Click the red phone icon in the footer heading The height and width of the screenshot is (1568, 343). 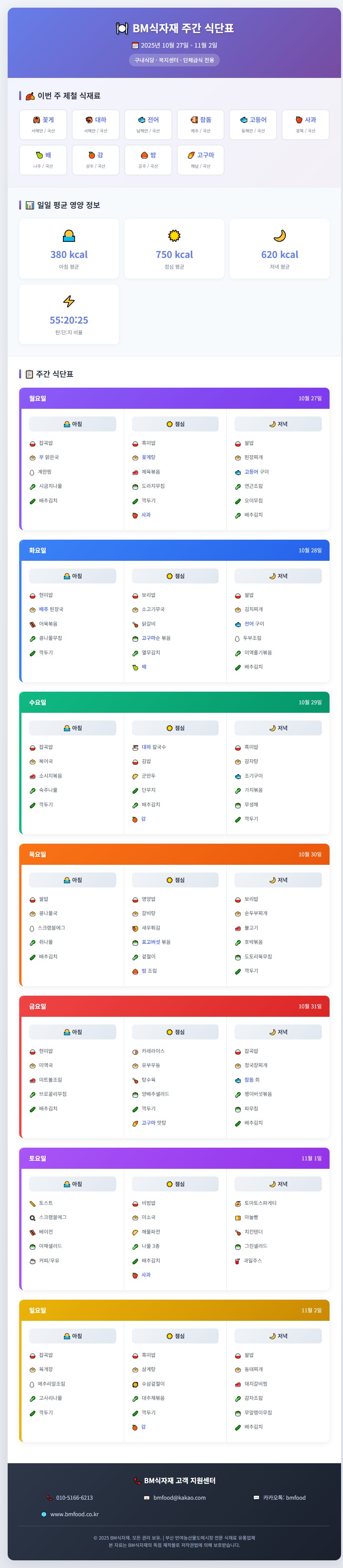(x=137, y=1480)
